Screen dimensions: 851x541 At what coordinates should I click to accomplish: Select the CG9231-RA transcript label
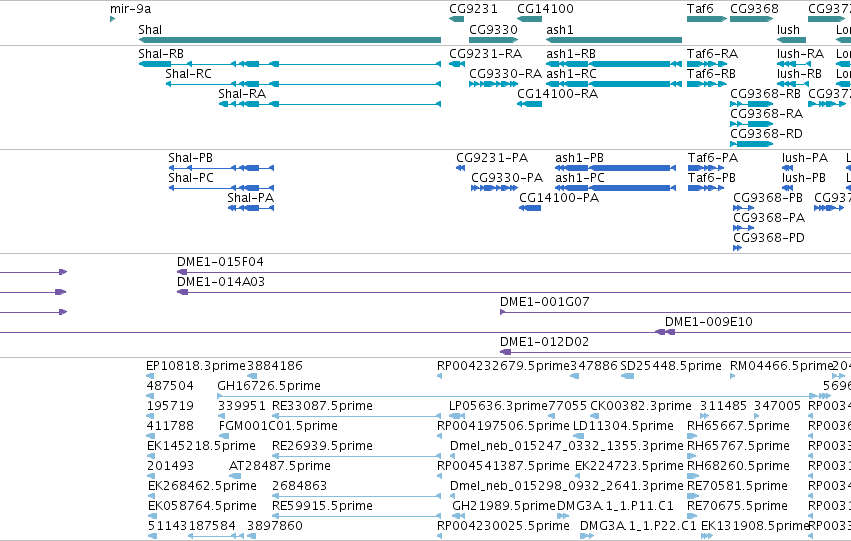[485, 54]
